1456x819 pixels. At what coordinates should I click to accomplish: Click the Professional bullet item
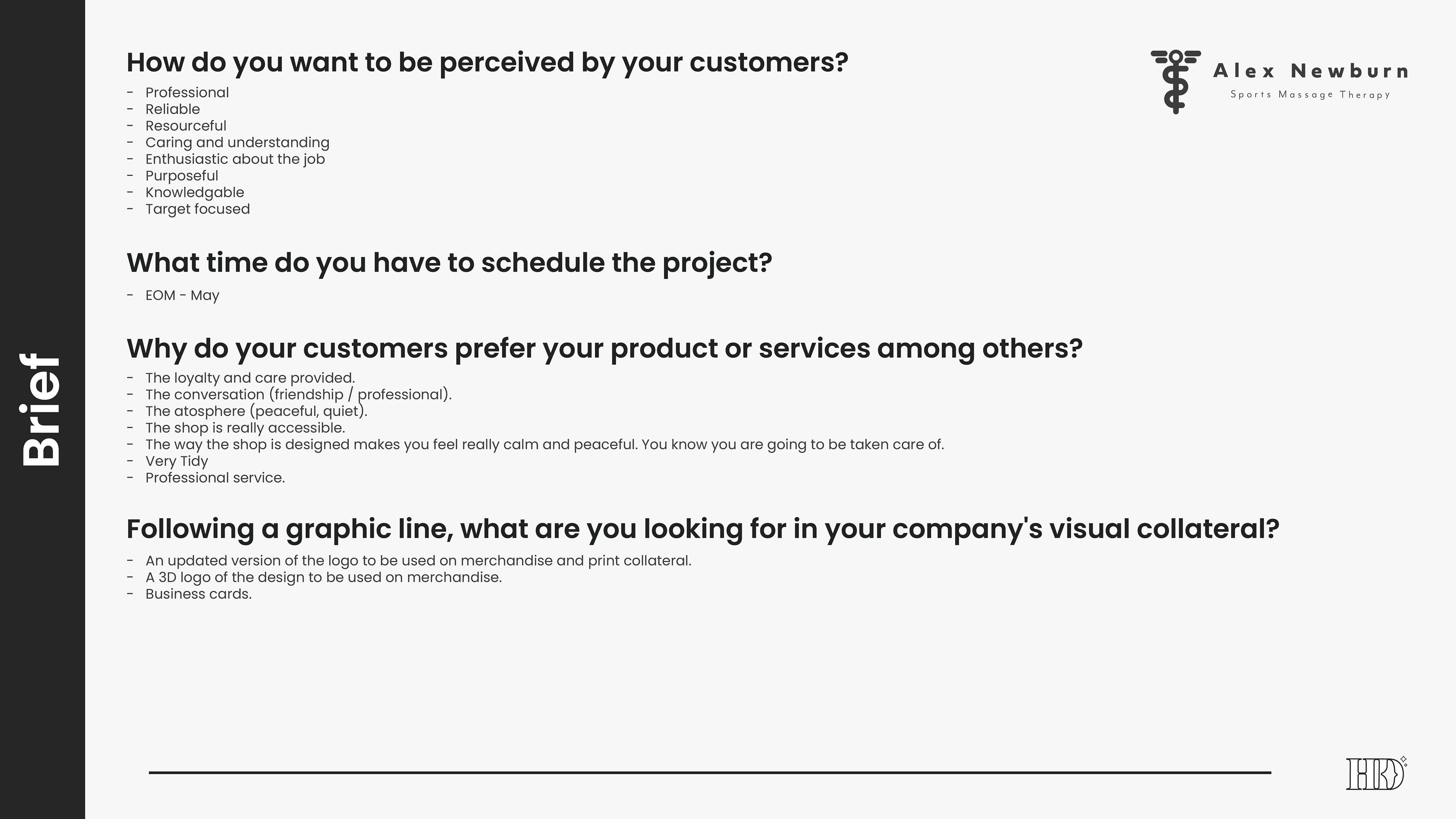[x=187, y=93]
